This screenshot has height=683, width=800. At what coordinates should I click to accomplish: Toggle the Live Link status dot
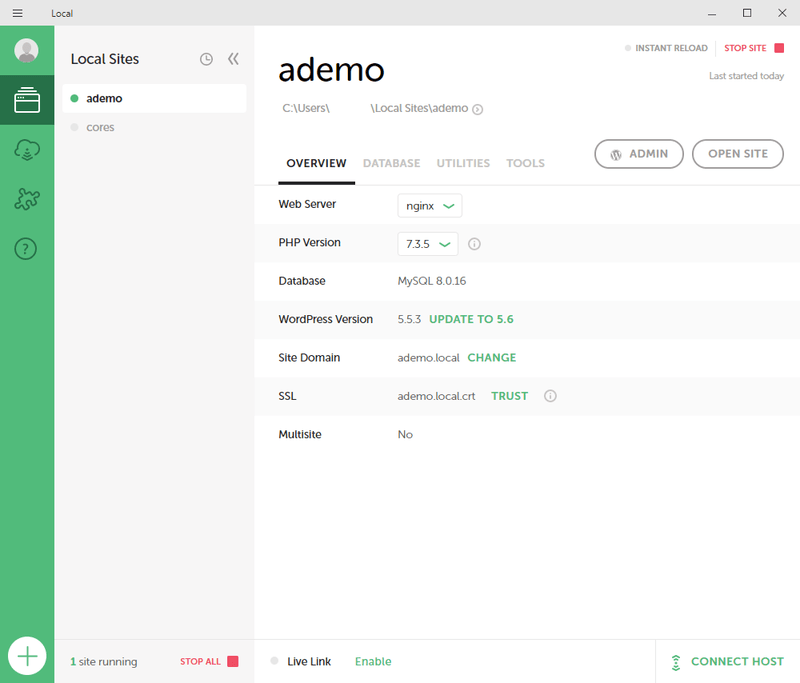tap(274, 661)
